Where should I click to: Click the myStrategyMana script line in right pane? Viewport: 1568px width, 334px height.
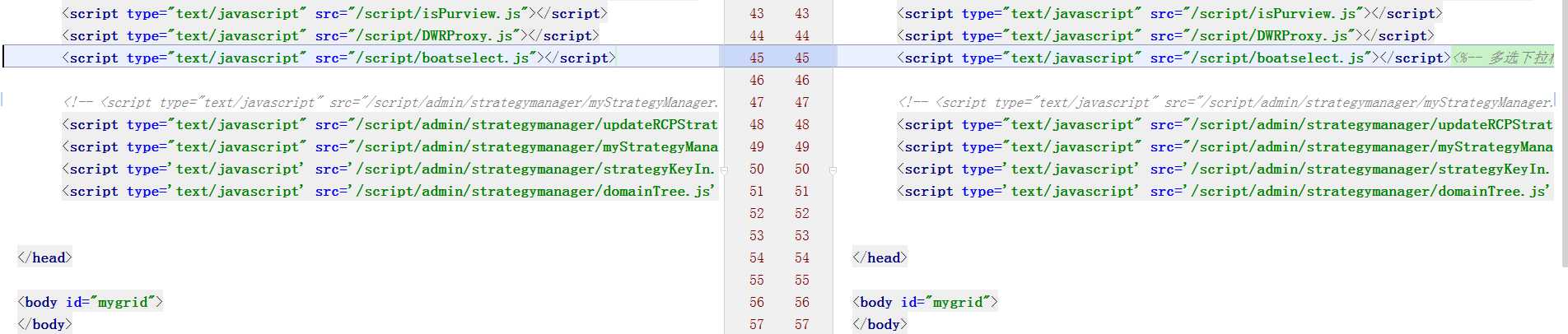coord(1225,146)
